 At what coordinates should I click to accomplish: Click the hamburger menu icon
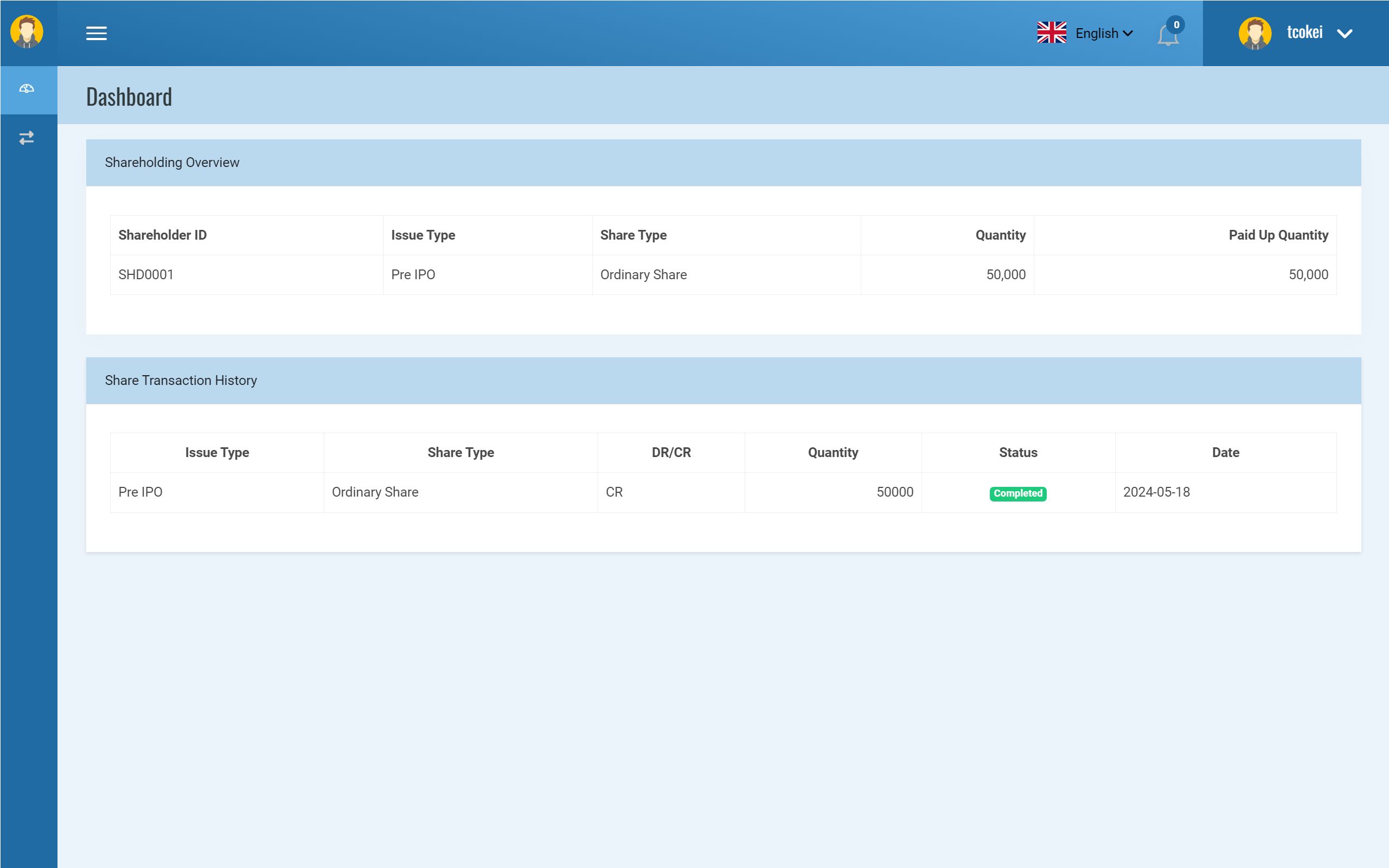(97, 33)
